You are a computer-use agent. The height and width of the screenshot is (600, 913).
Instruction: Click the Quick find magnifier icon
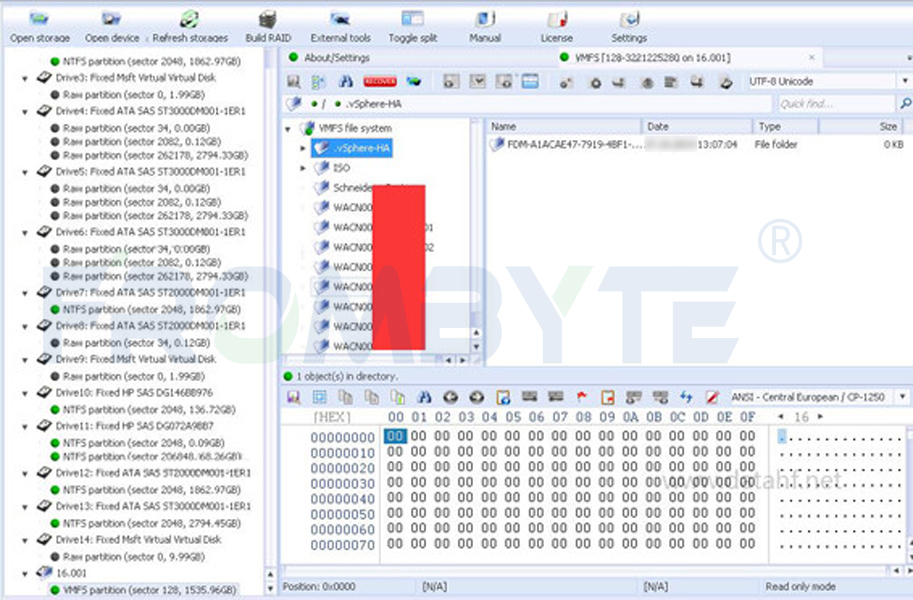coord(905,104)
